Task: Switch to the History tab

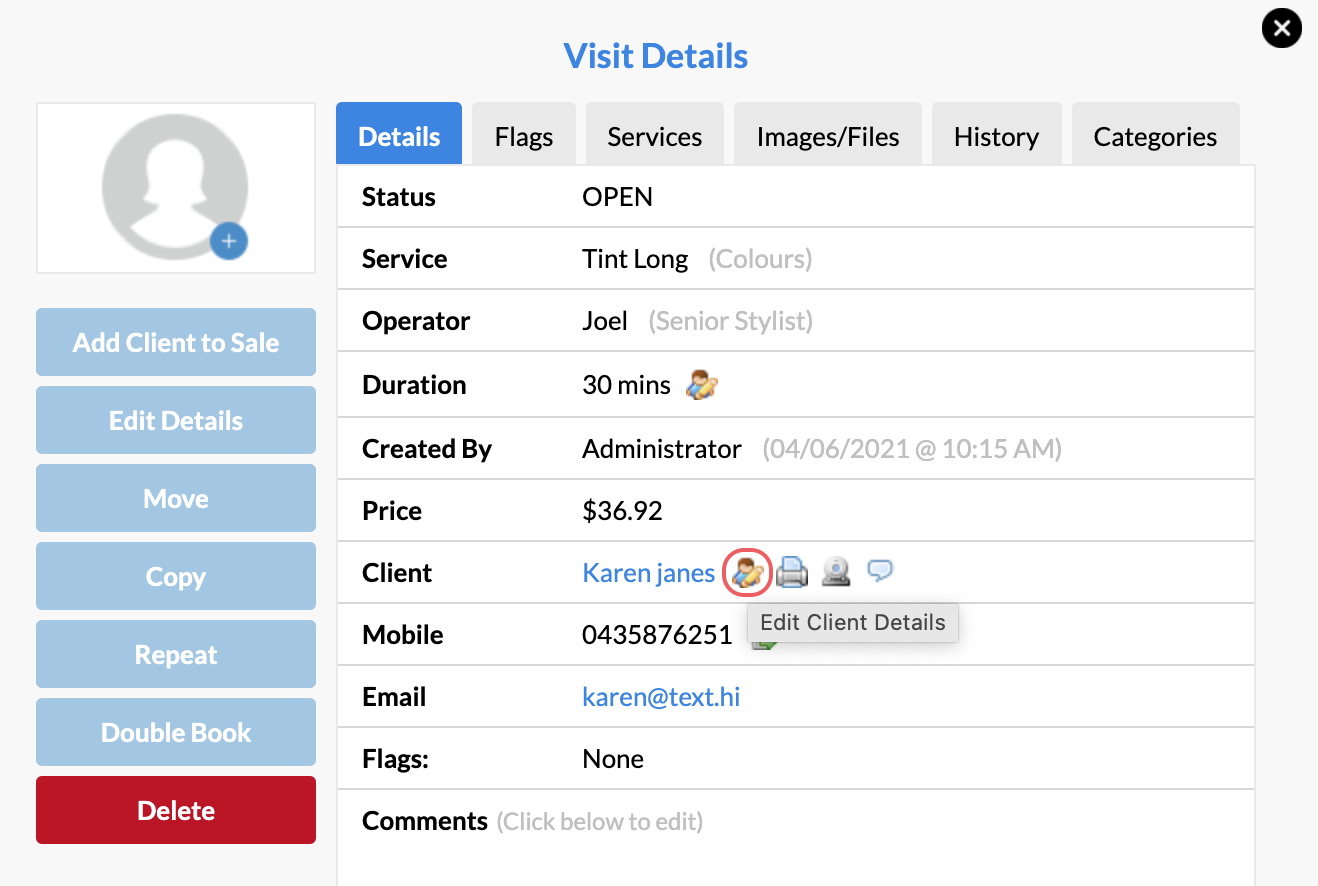Action: pos(996,133)
